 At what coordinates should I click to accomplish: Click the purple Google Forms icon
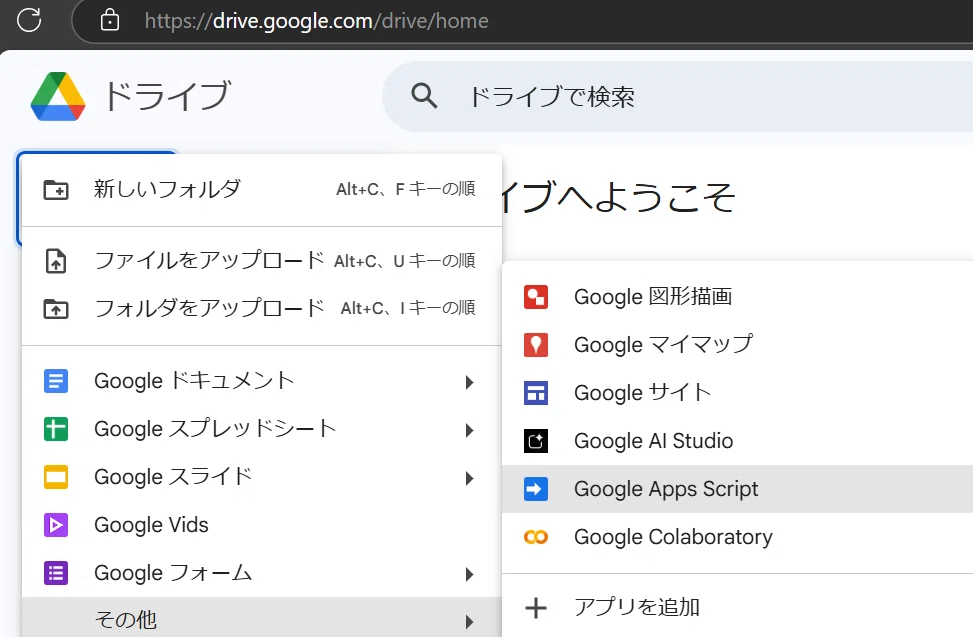[56, 572]
